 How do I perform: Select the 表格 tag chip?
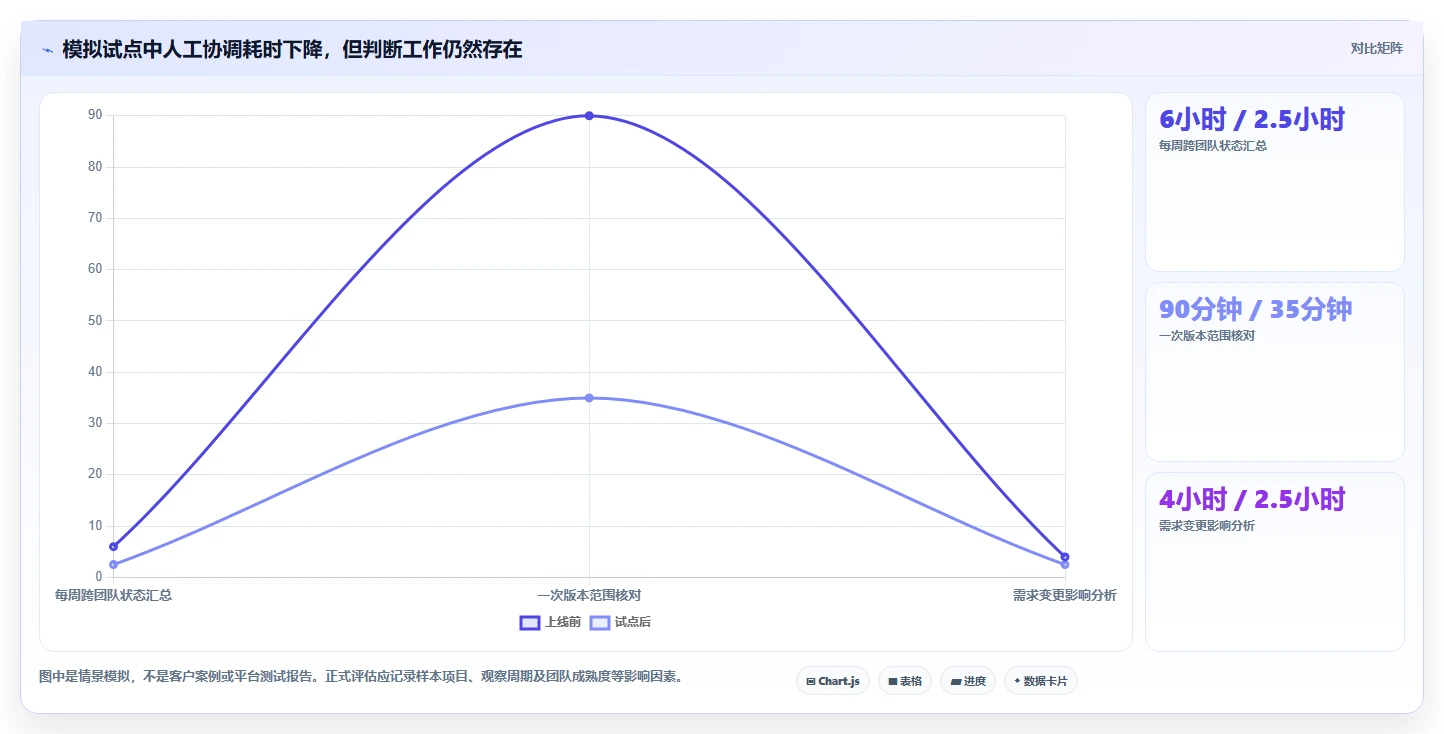pos(905,681)
